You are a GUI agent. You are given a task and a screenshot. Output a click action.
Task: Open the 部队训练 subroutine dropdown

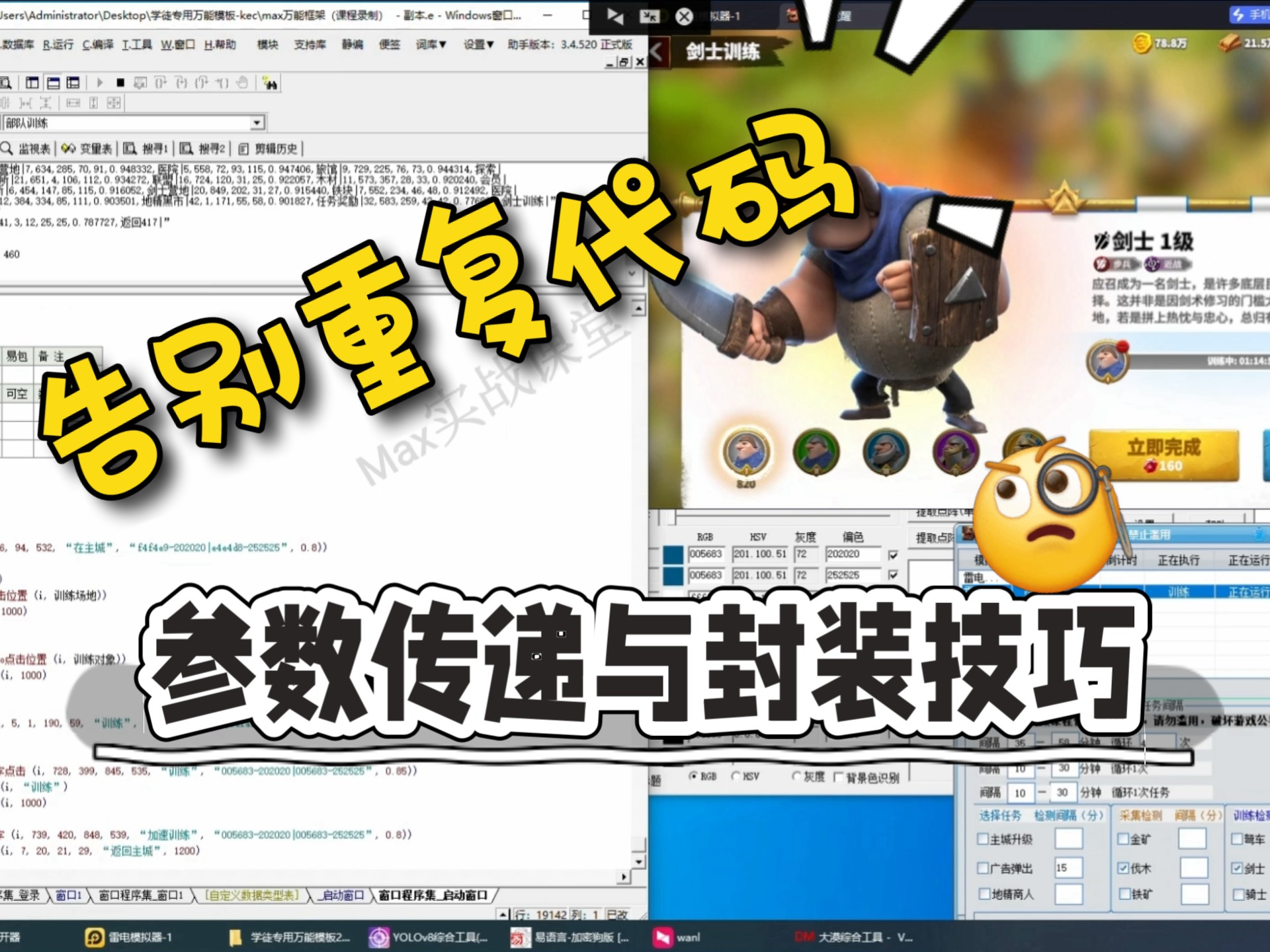pyautogui.click(x=257, y=123)
